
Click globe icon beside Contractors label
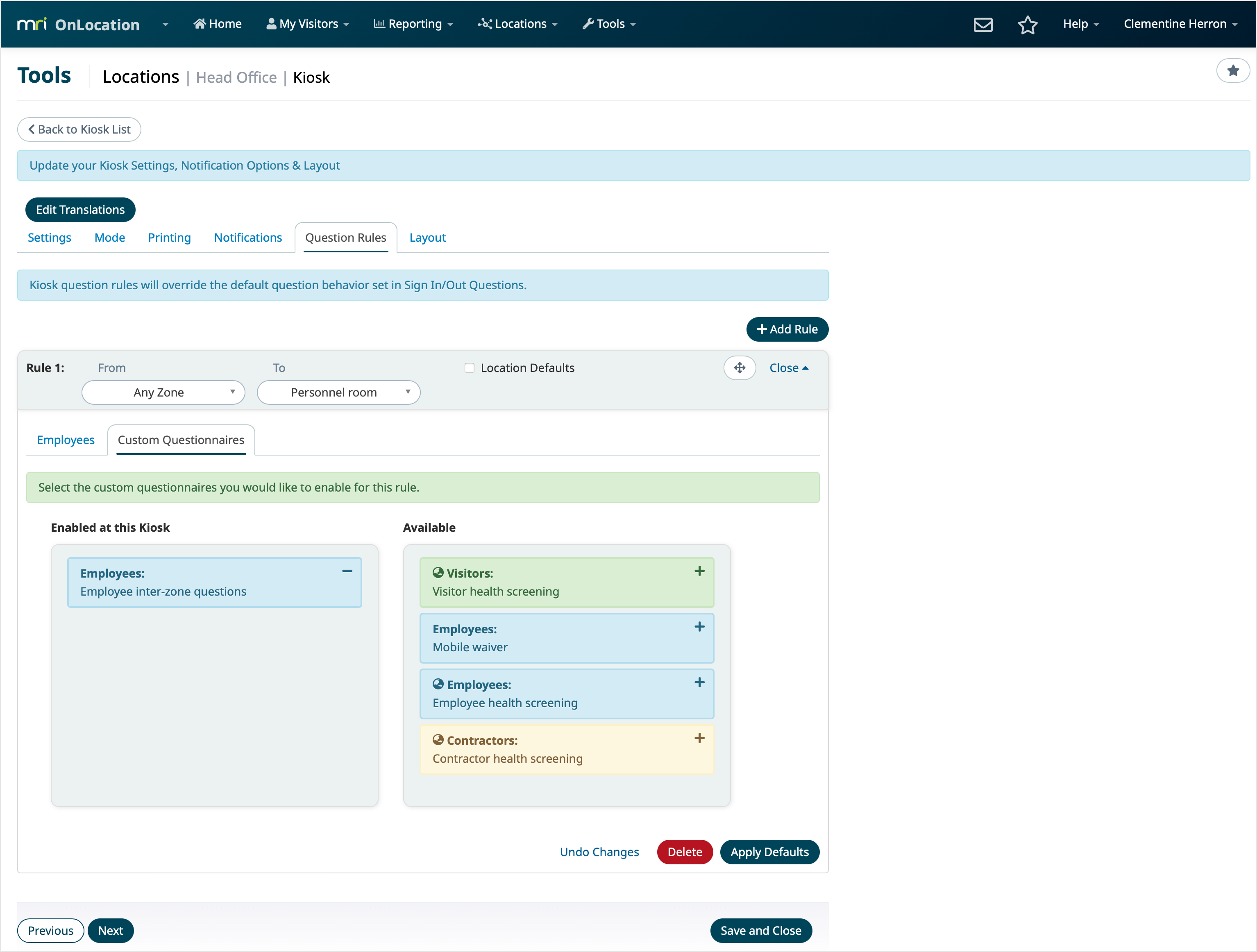tap(438, 739)
